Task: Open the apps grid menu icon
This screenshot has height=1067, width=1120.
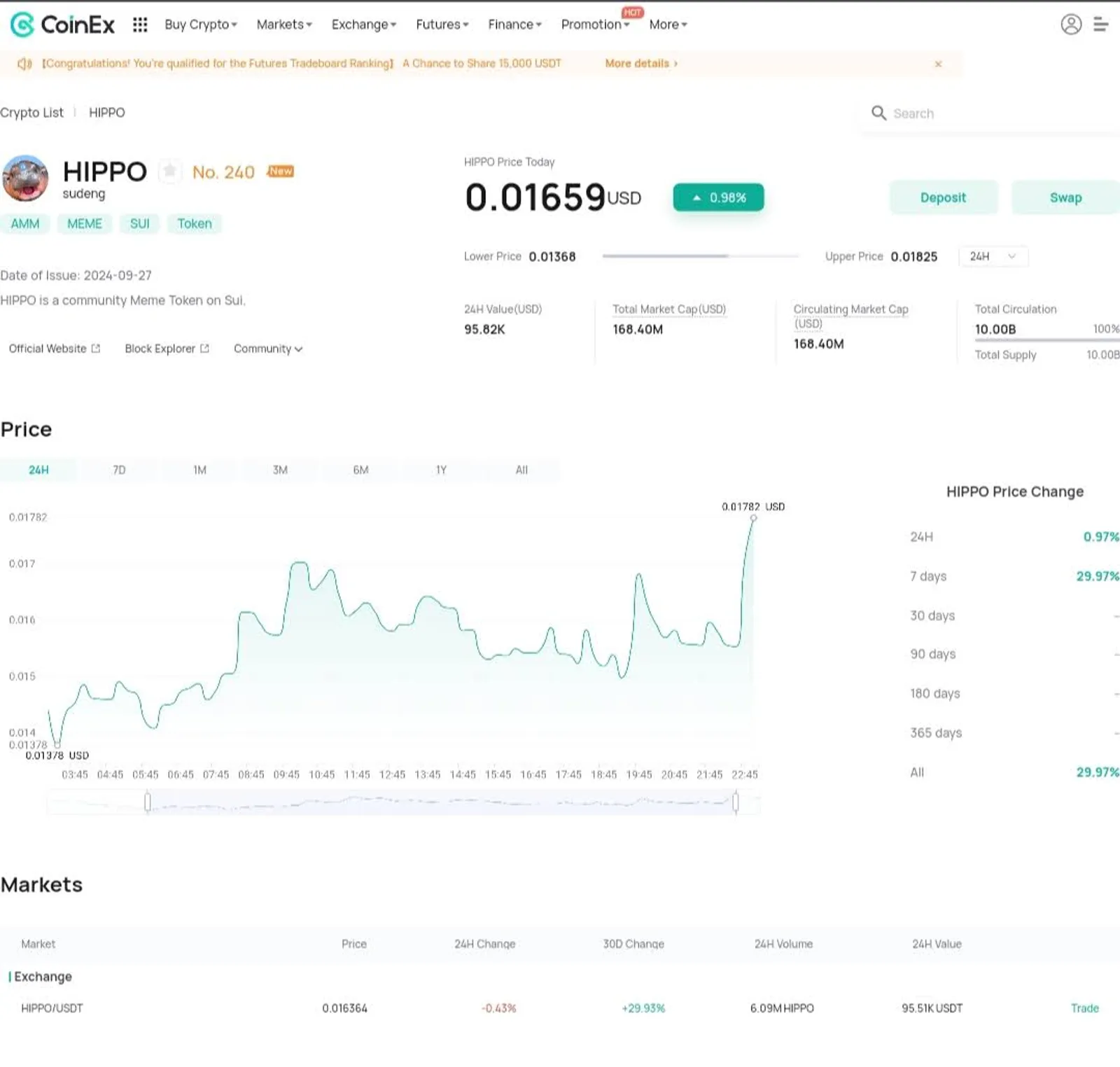Action: point(140,25)
